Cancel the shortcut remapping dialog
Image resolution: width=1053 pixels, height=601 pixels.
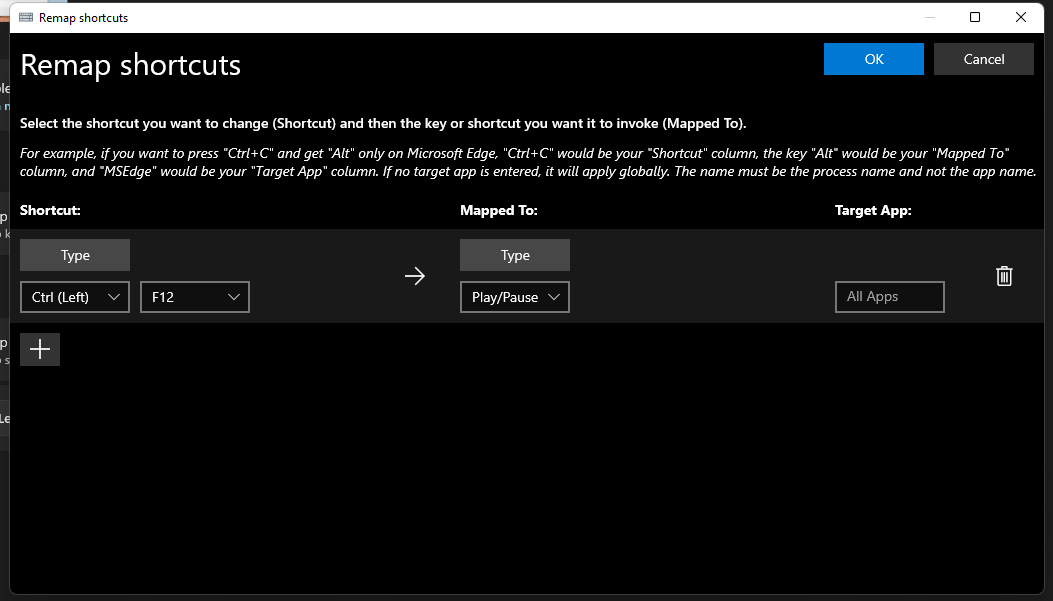983,59
